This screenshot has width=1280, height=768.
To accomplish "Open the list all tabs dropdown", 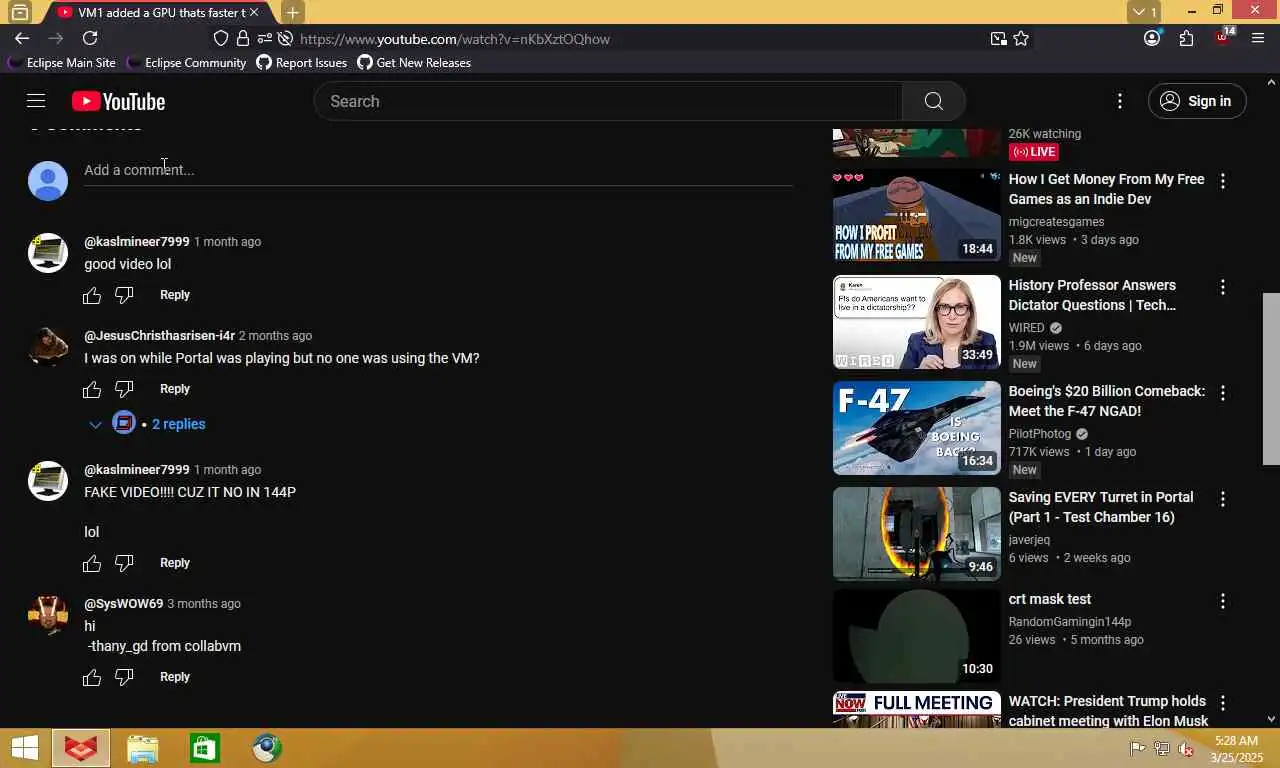I will (x=1144, y=12).
